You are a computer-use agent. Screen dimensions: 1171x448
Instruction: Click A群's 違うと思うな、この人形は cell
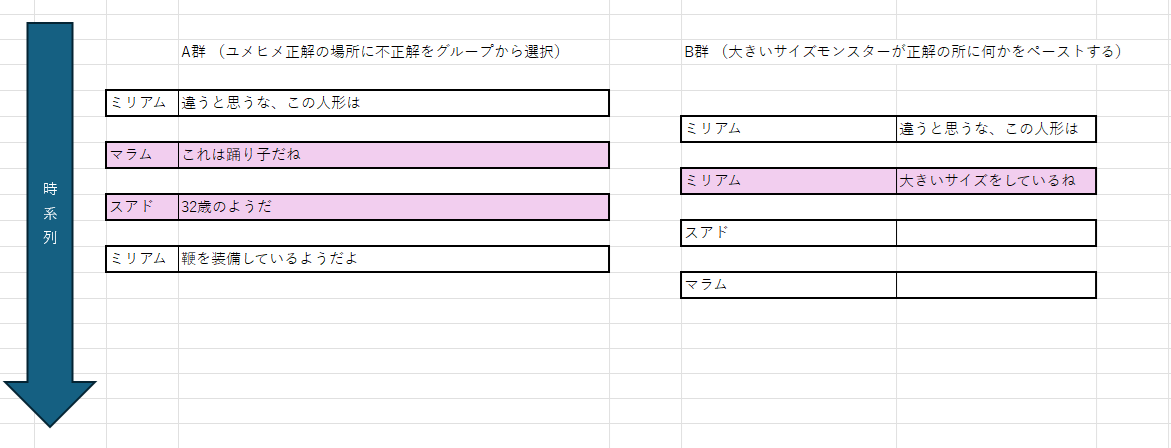click(393, 103)
